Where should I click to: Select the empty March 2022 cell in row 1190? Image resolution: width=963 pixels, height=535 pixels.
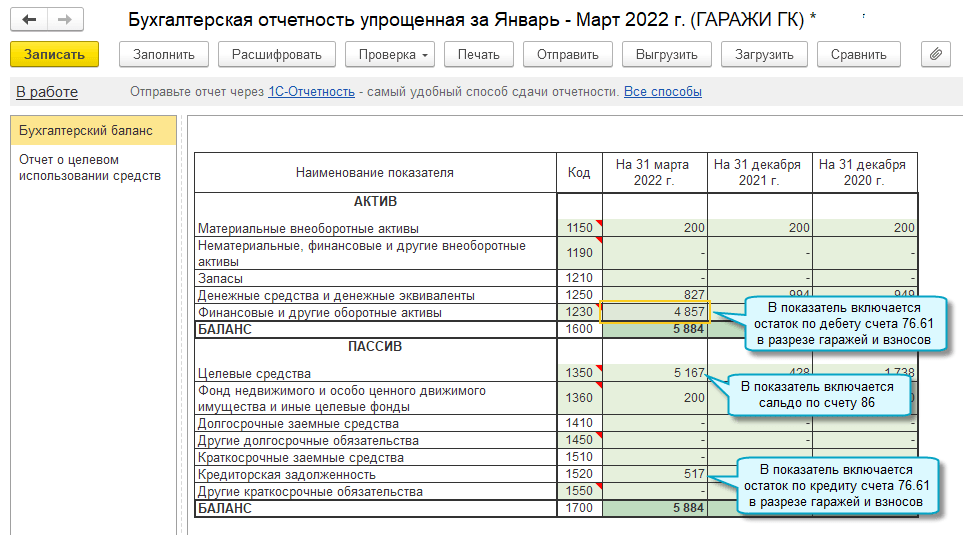tap(655, 253)
